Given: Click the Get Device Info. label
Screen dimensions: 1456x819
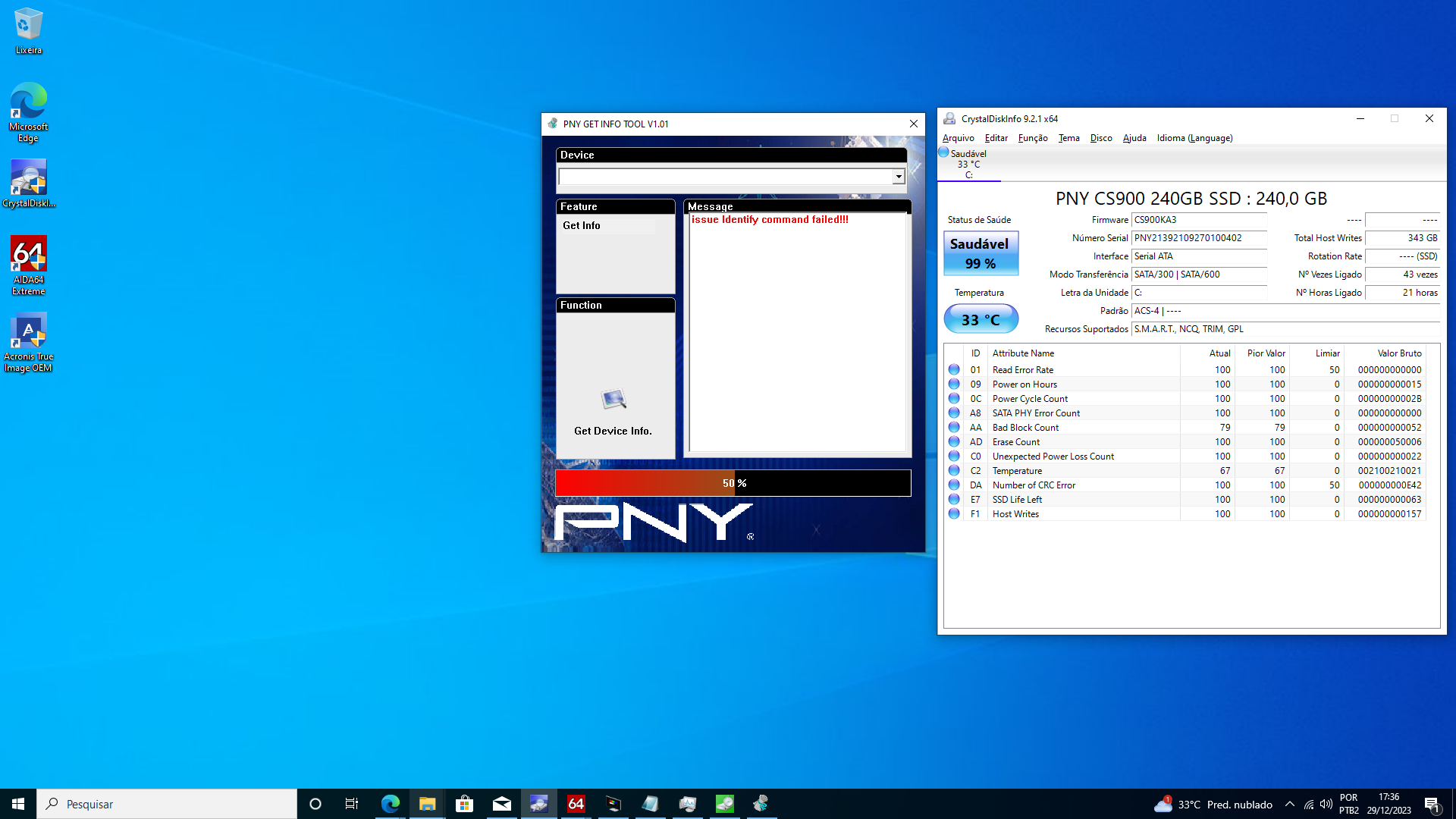Looking at the screenshot, I should (x=613, y=431).
